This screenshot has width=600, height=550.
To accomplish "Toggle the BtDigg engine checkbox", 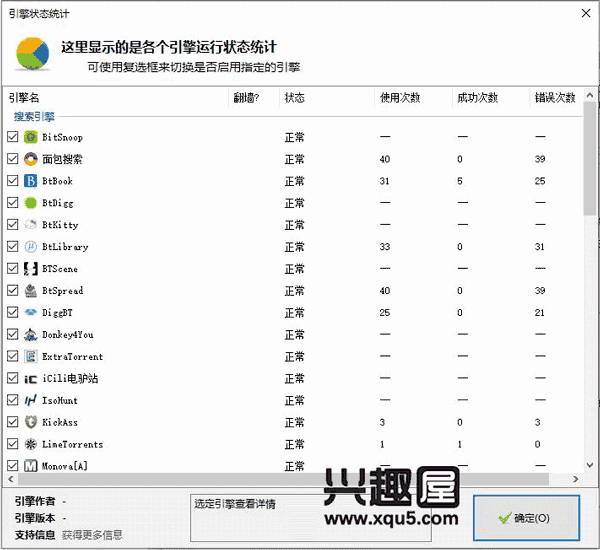I will click(13, 202).
